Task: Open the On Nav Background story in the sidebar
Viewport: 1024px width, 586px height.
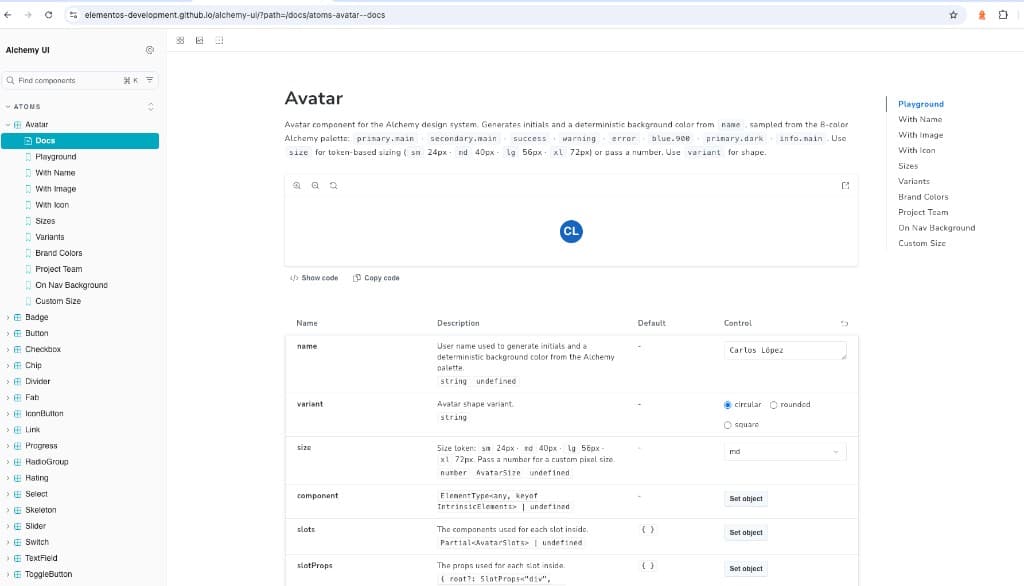Action: pos(71,285)
